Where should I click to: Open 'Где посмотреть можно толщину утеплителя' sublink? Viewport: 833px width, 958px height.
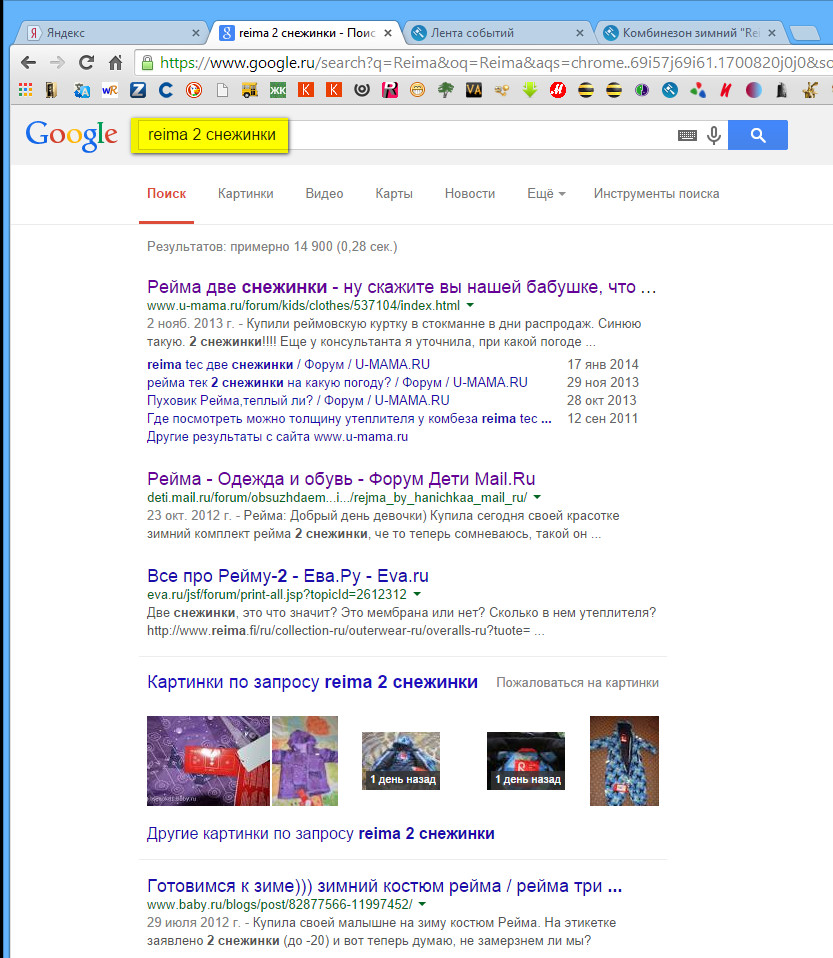tap(349, 419)
